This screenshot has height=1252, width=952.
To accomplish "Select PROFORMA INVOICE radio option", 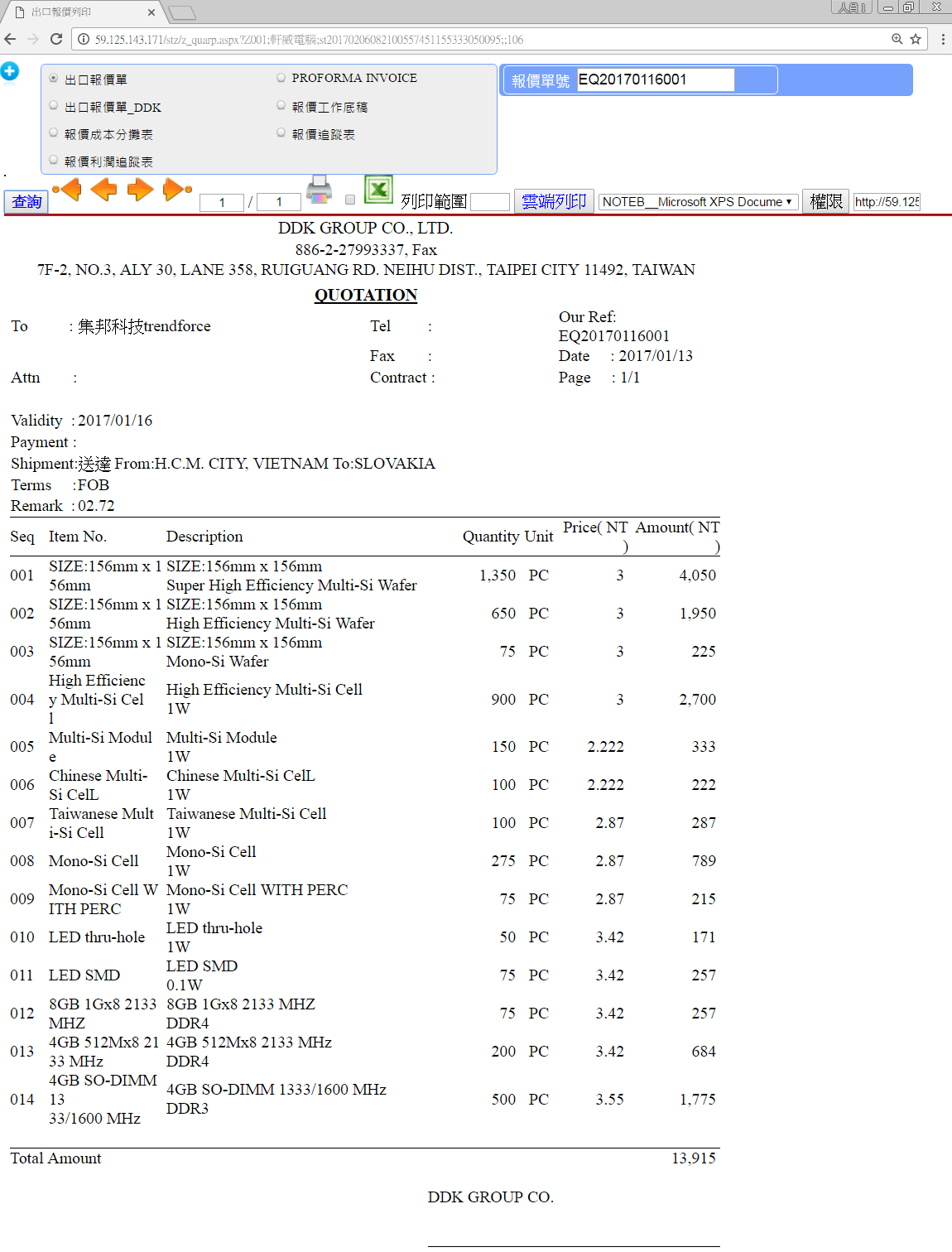I will point(281,77).
